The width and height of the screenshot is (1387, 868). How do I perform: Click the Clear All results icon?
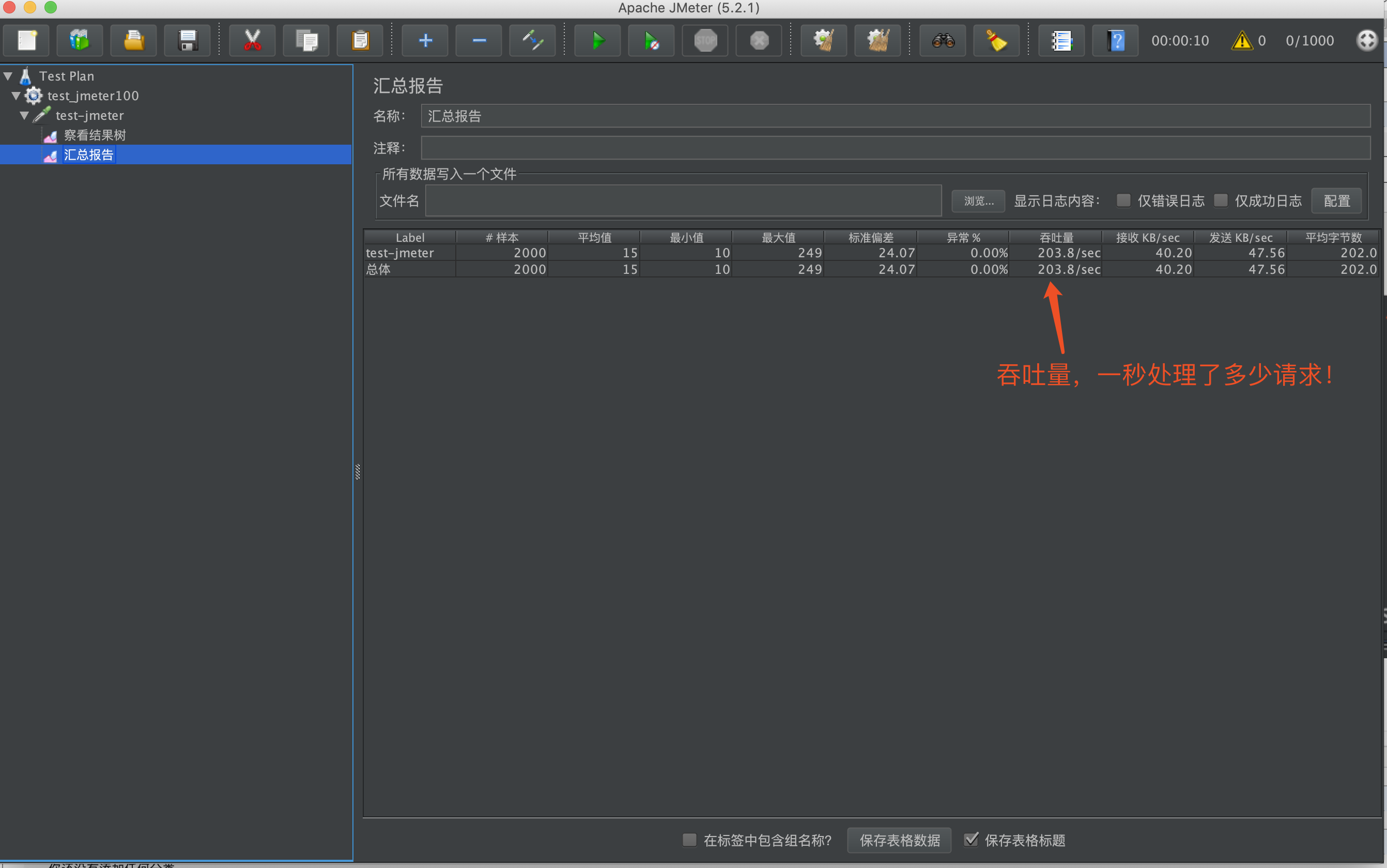(x=878, y=41)
